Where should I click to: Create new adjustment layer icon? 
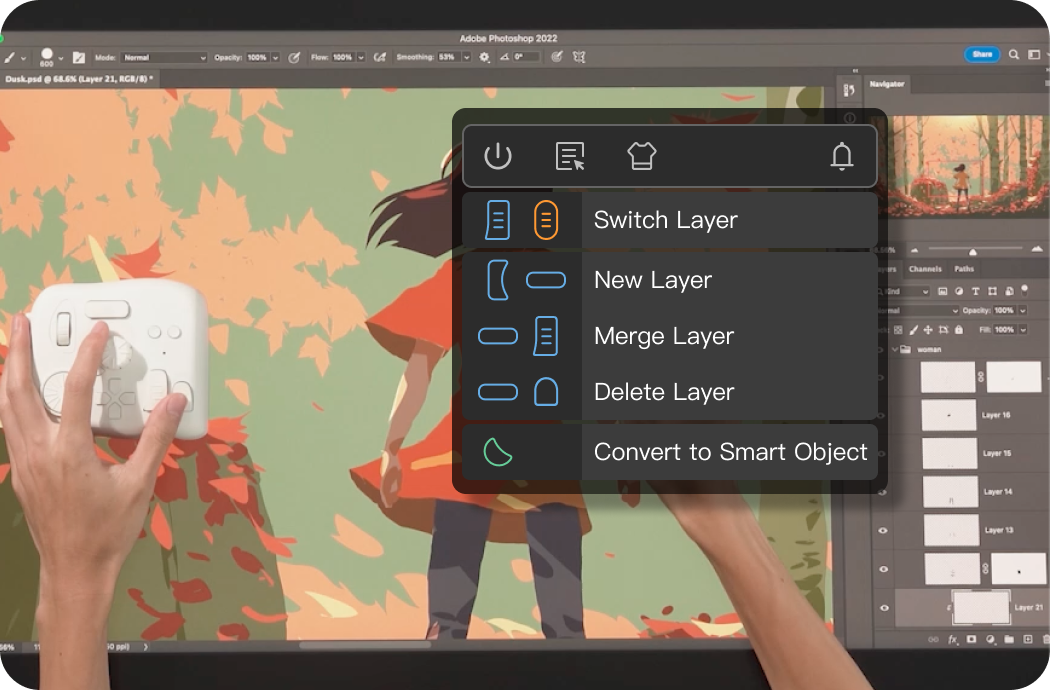tap(990, 639)
